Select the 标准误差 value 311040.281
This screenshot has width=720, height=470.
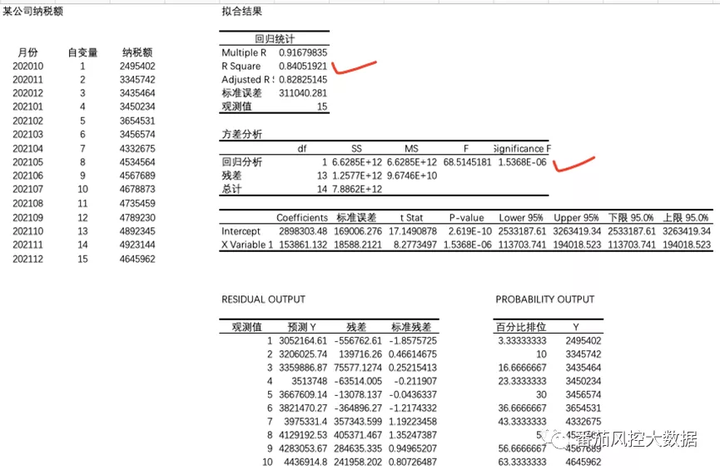click(x=299, y=92)
